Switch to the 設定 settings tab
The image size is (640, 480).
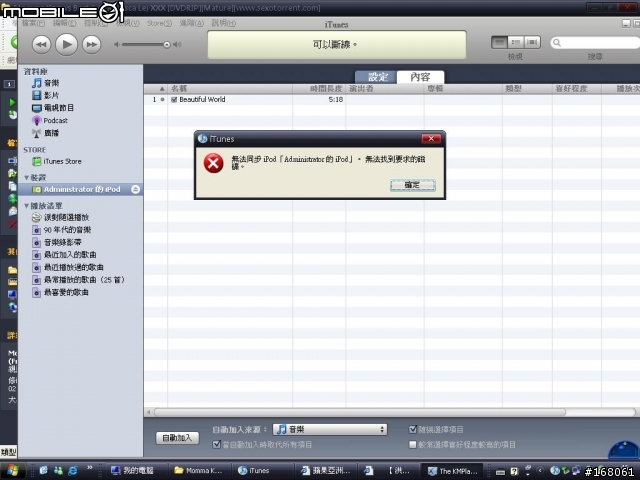coord(377,77)
